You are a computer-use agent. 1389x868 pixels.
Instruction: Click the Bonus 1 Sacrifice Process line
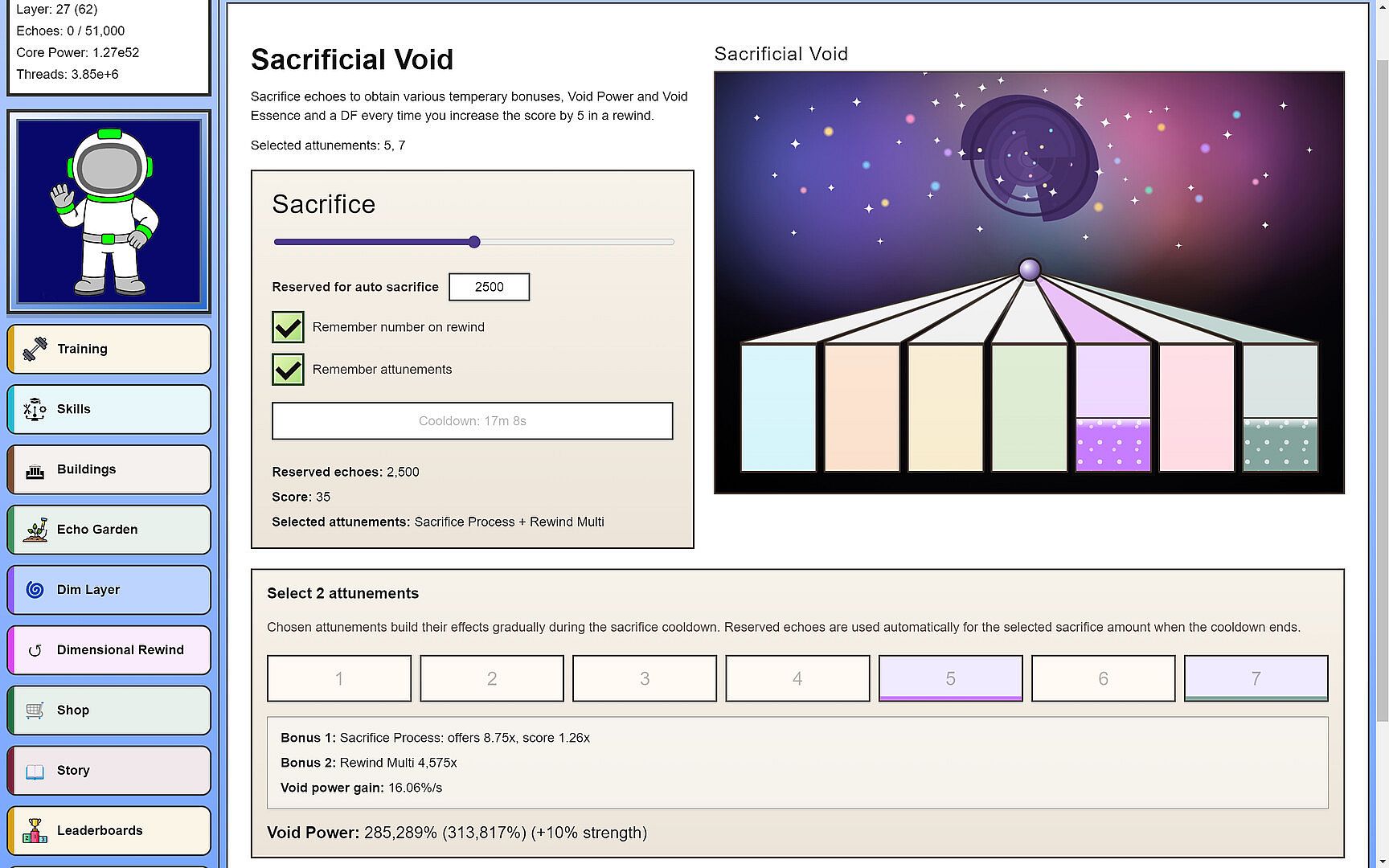pyautogui.click(x=435, y=738)
